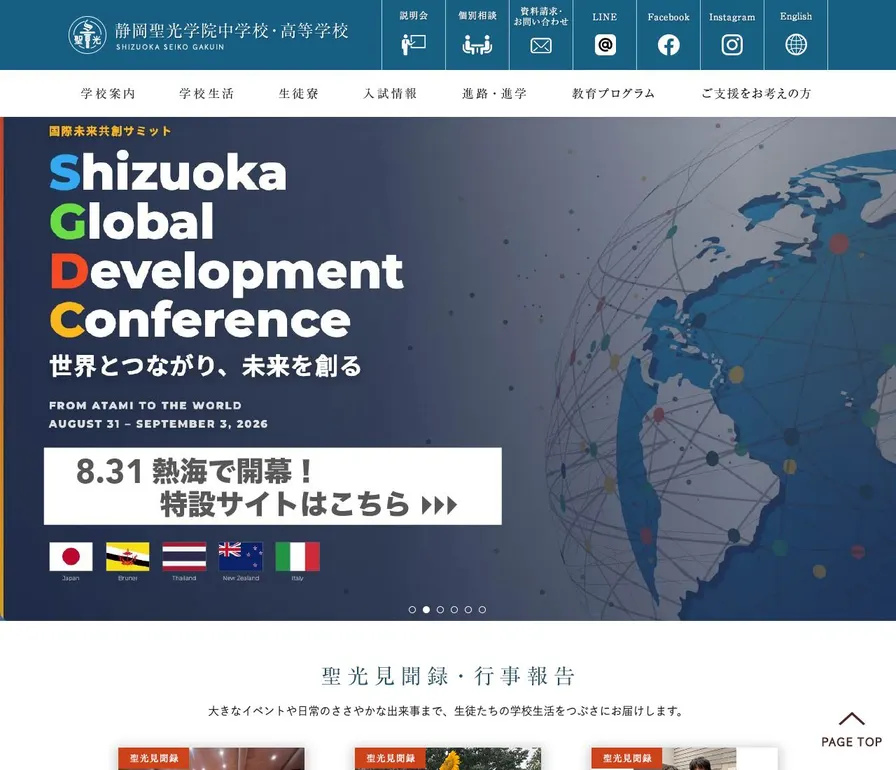Open the Facebook icon link
The image size is (896, 770).
tap(669, 45)
